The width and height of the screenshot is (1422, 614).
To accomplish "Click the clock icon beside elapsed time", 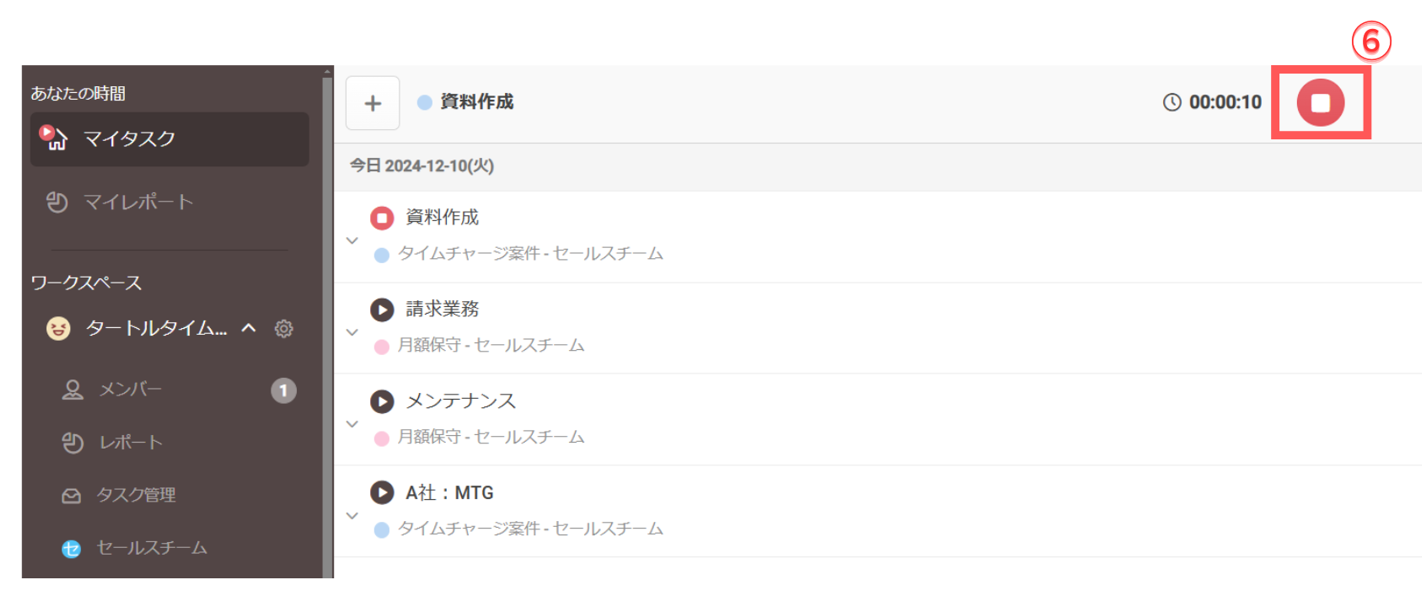I will tap(1172, 103).
